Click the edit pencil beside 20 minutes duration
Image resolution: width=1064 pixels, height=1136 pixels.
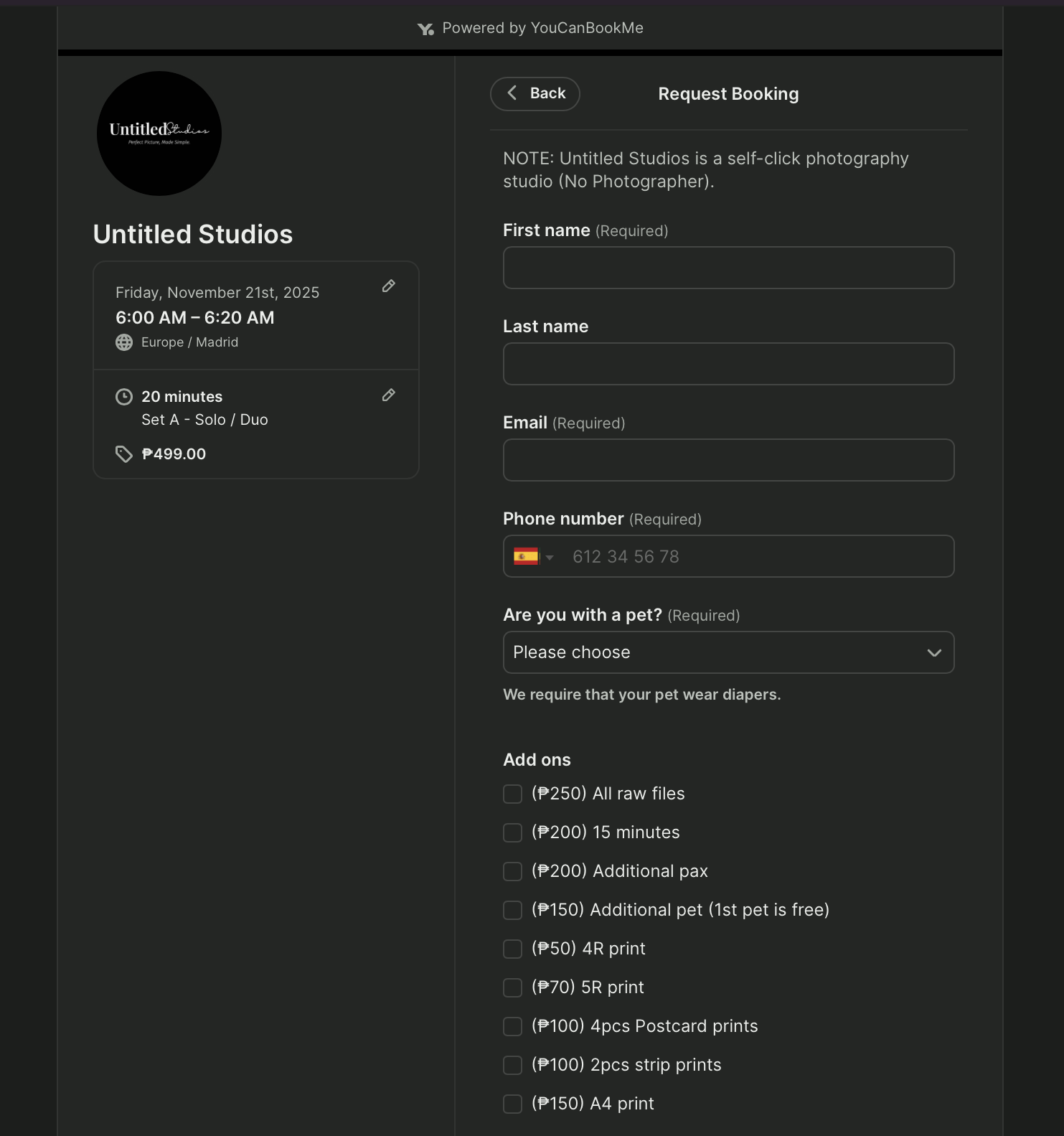[x=388, y=395]
